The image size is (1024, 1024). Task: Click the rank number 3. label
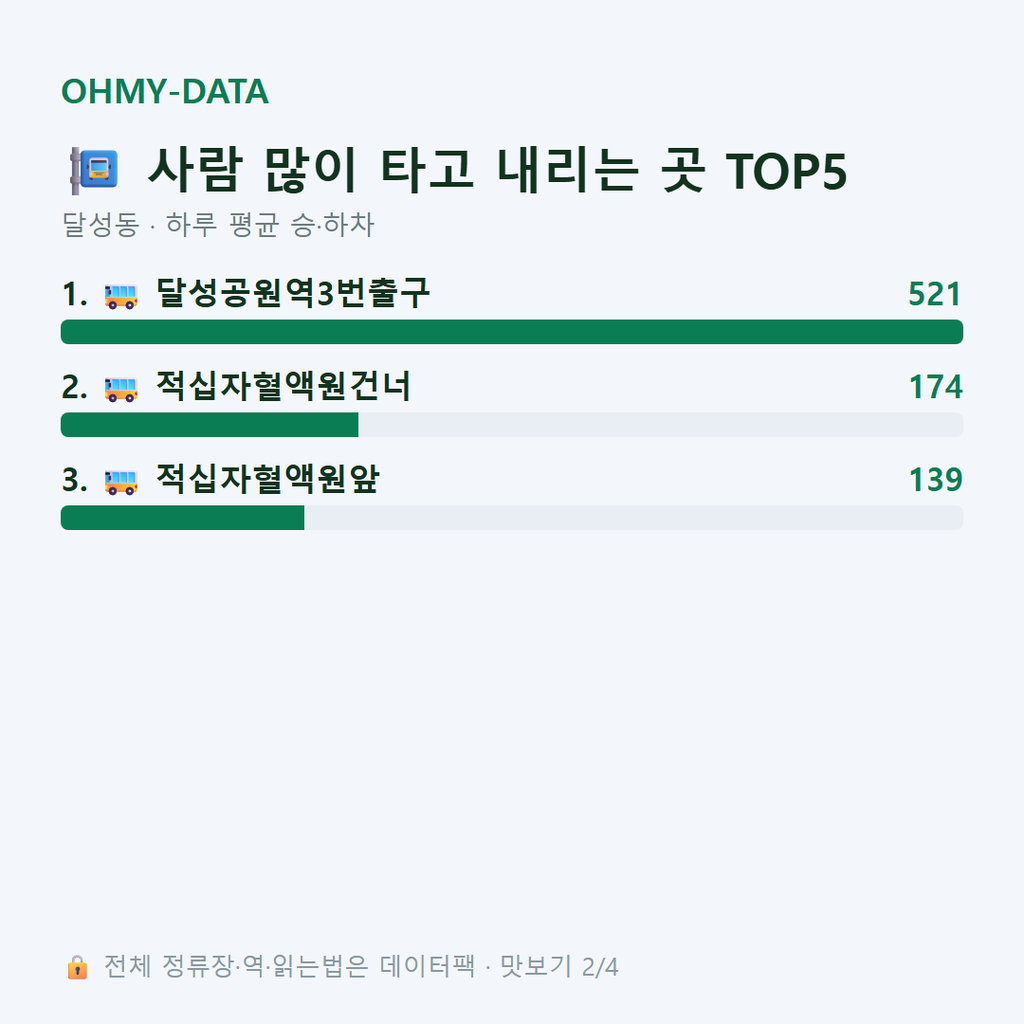(74, 479)
